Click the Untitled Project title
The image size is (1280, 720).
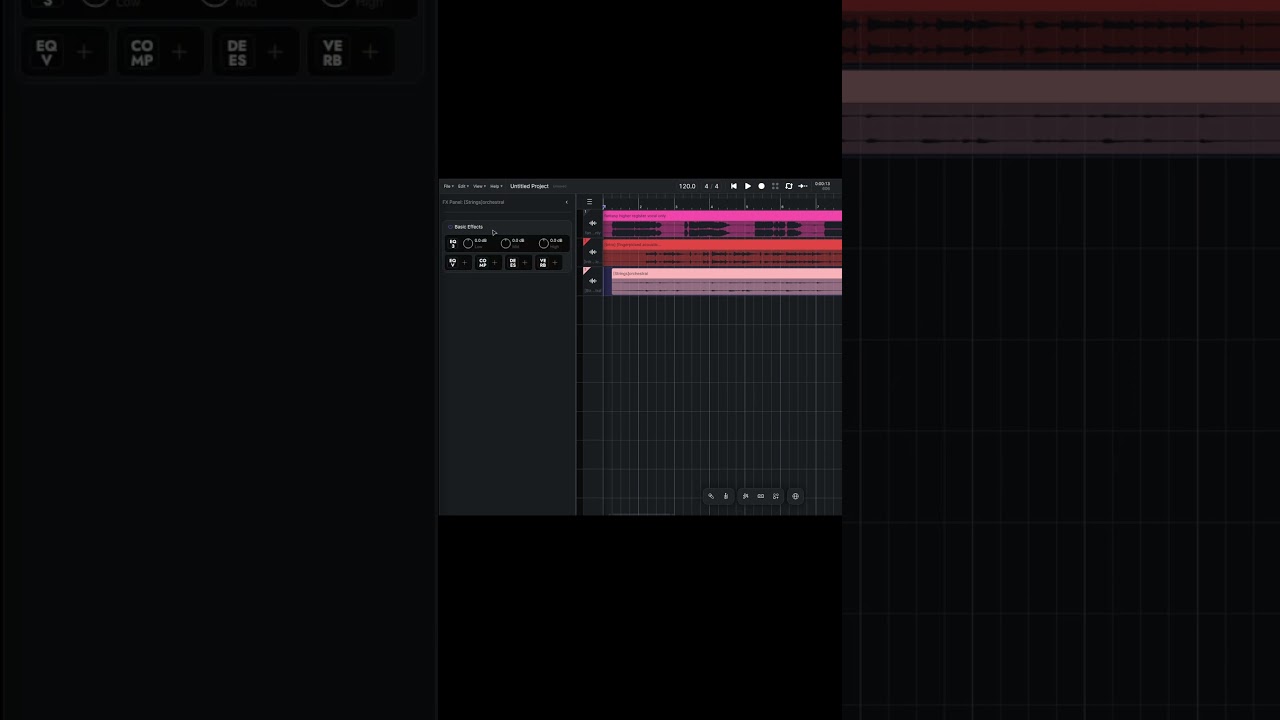coord(529,186)
